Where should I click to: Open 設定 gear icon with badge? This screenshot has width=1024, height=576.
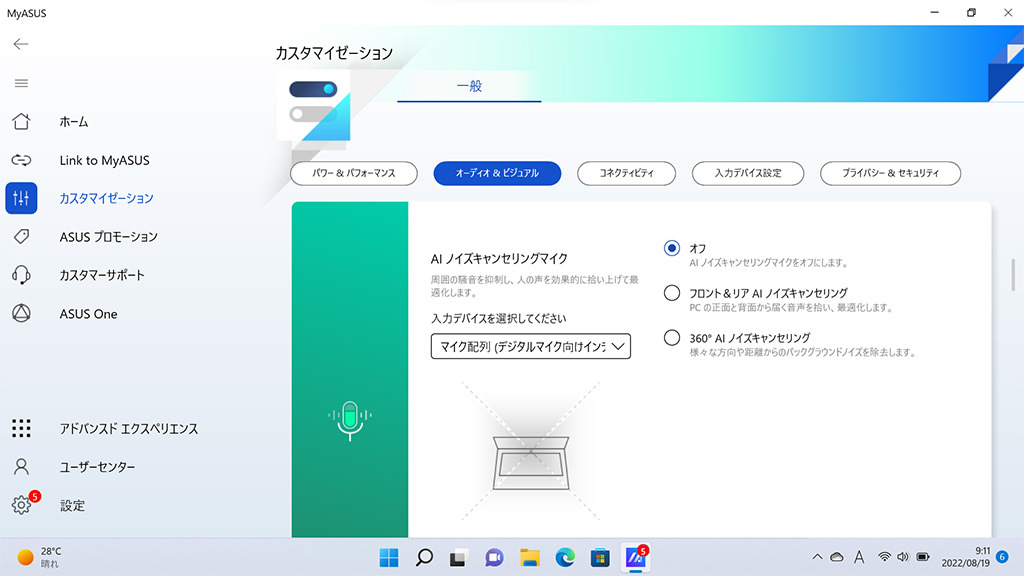coord(21,505)
